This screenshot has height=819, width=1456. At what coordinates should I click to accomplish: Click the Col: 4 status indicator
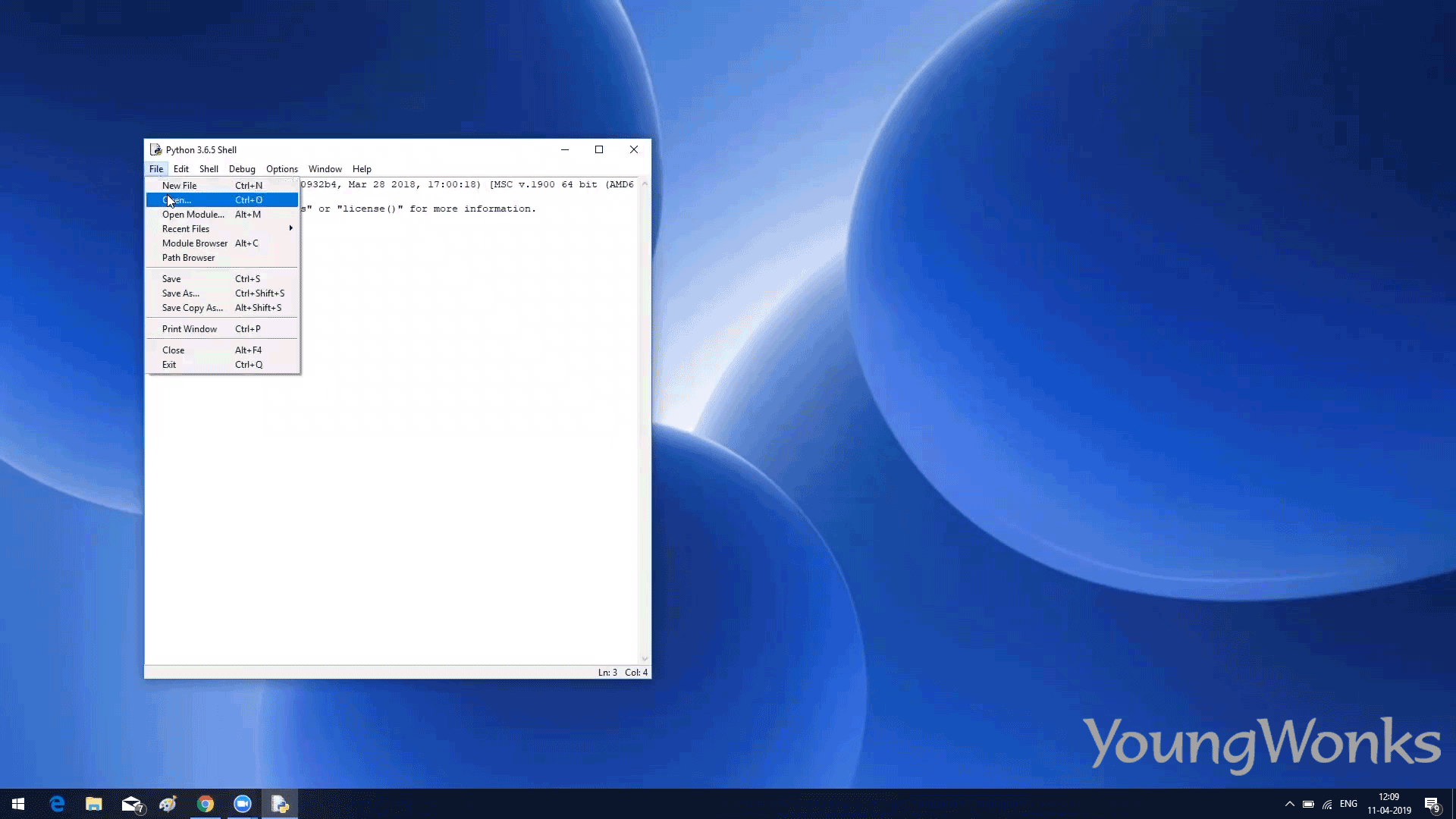636,673
